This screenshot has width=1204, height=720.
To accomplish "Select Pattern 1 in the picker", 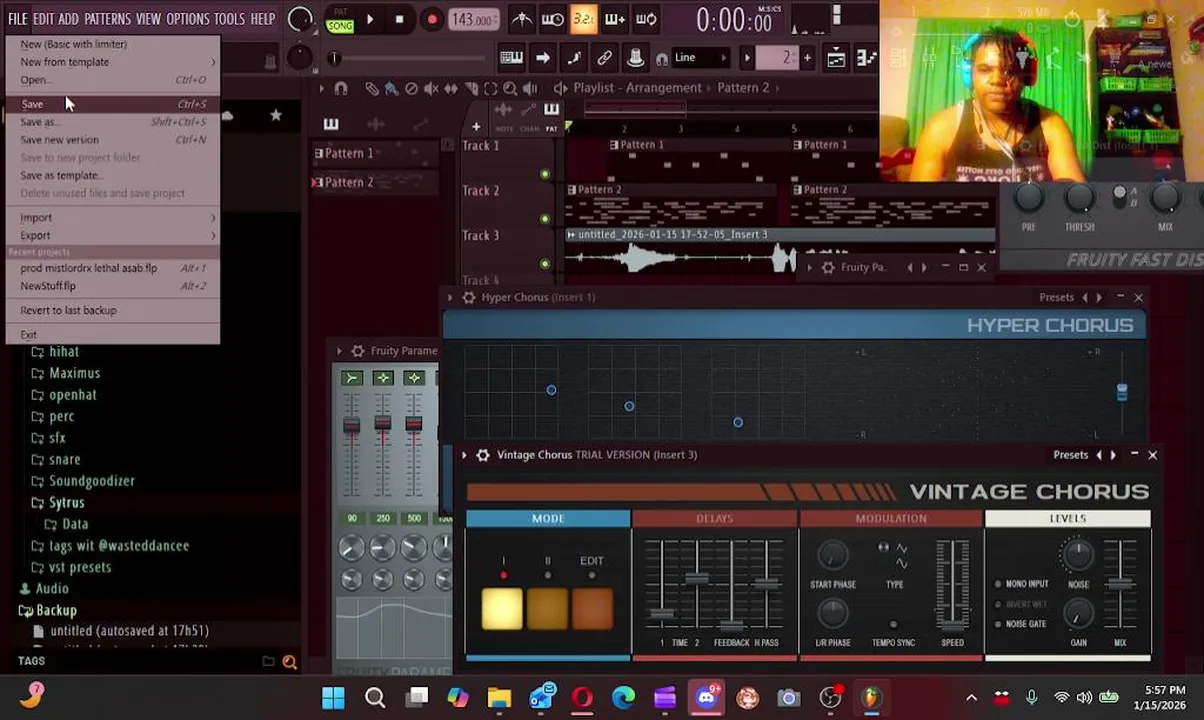I will [x=375, y=153].
